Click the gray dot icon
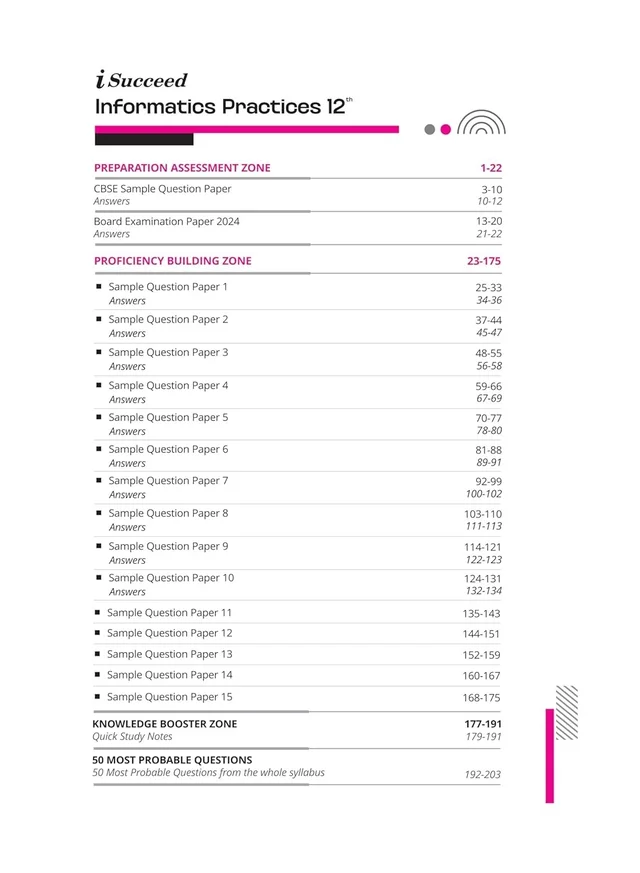 coord(429,129)
